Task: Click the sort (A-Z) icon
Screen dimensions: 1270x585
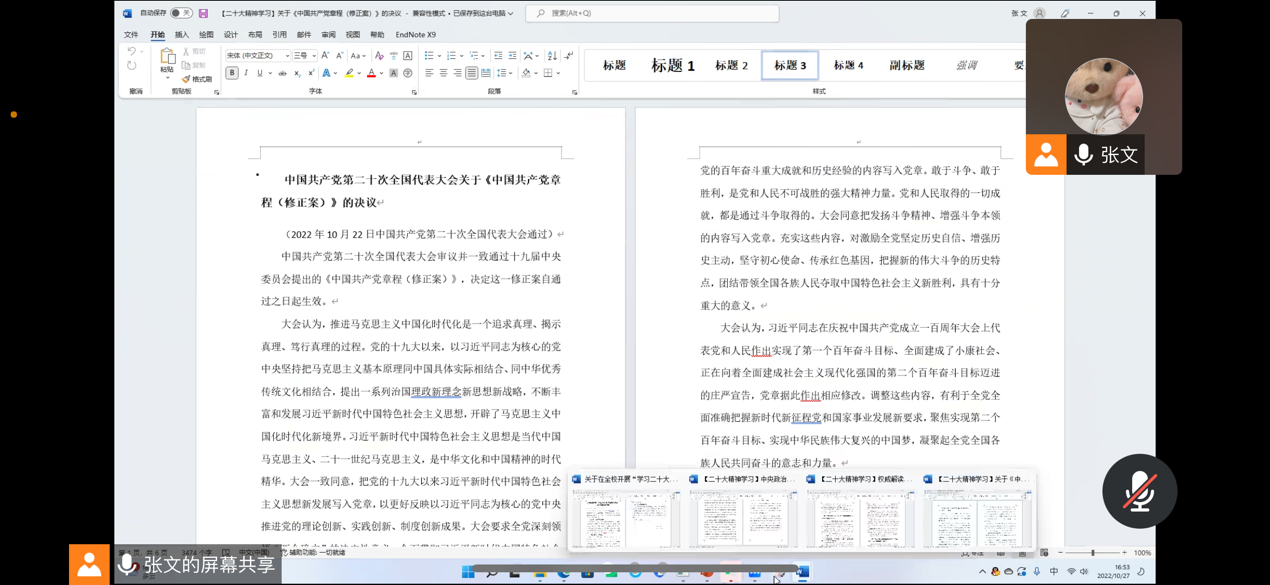Action: pos(552,56)
